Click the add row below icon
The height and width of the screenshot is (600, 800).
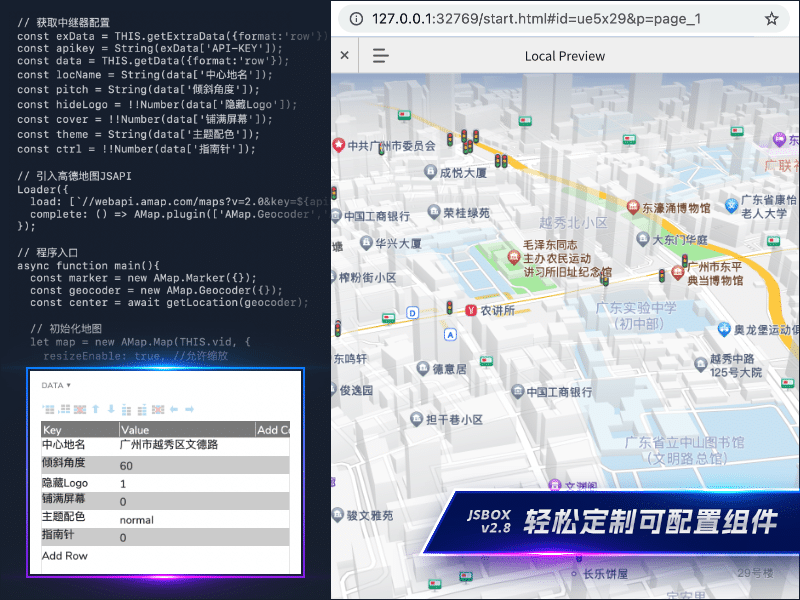pos(64,409)
